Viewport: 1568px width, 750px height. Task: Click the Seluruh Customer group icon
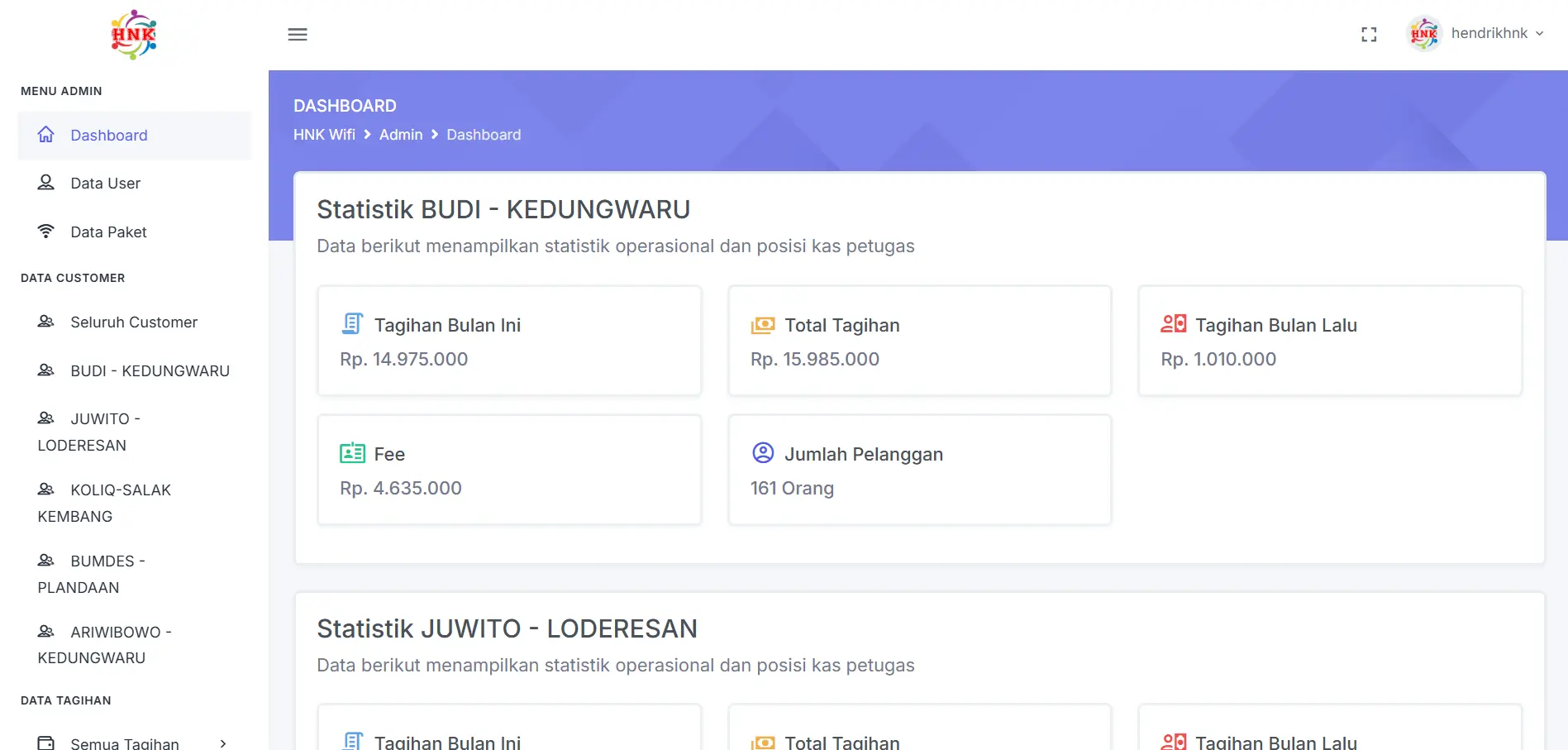coord(46,321)
